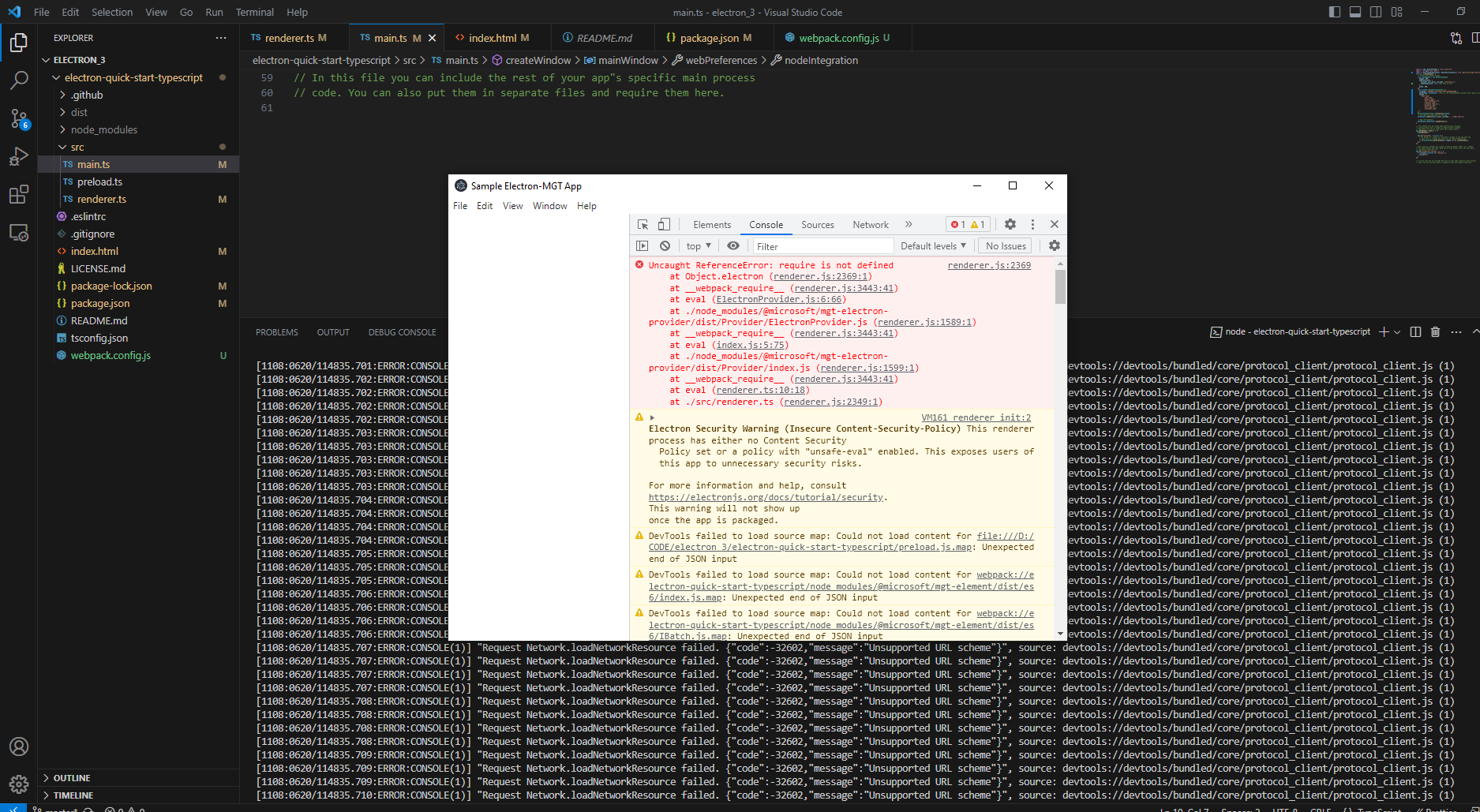The image size is (1480, 812).
Task: Open the top context dropdown
Action: pyautogui.click(x=699, y=246)
